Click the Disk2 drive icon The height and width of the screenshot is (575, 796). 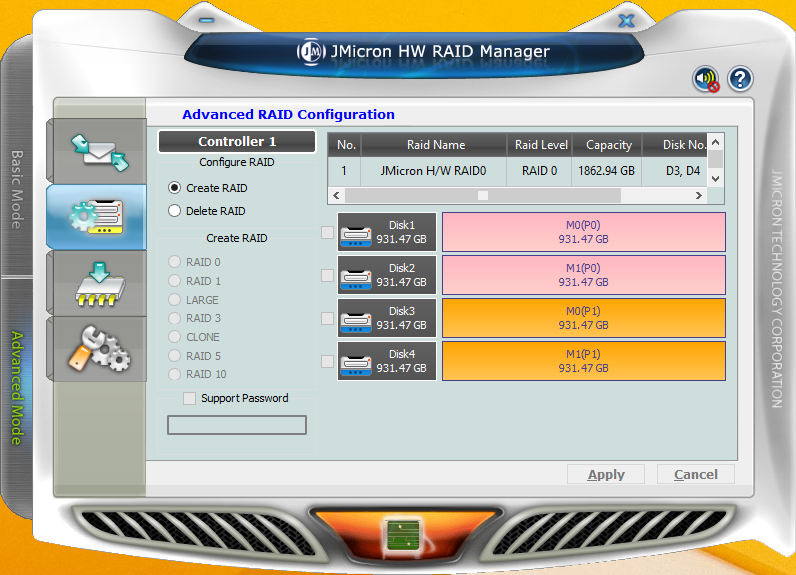click(x=356, y=279)
